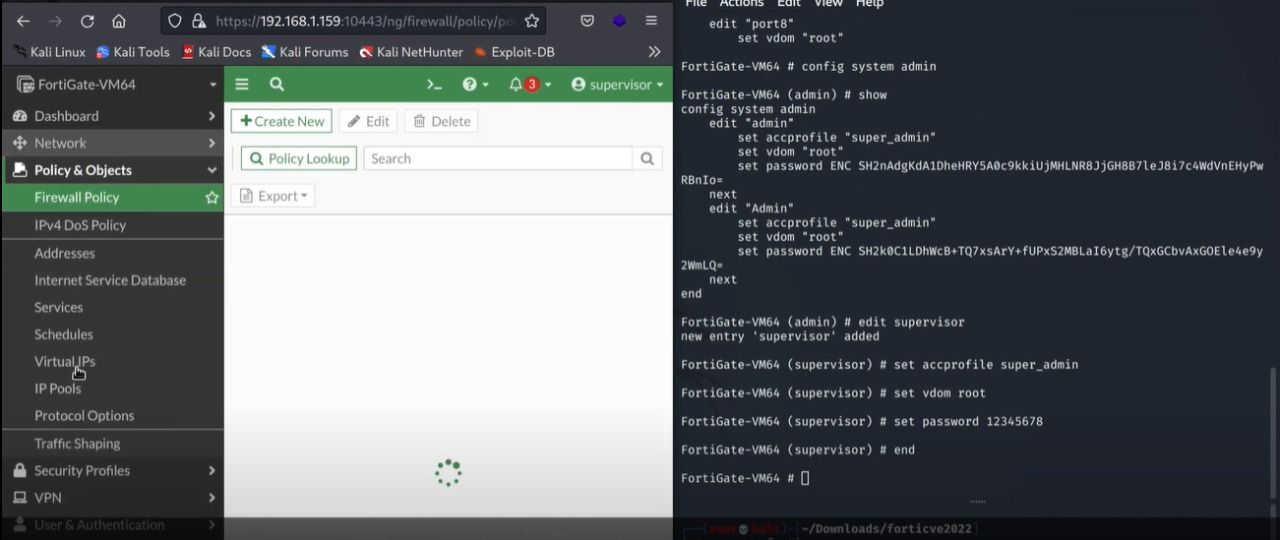Screen dimensions: 1280x540
Task: Open the terminal Actions menu
Action: 741,4
